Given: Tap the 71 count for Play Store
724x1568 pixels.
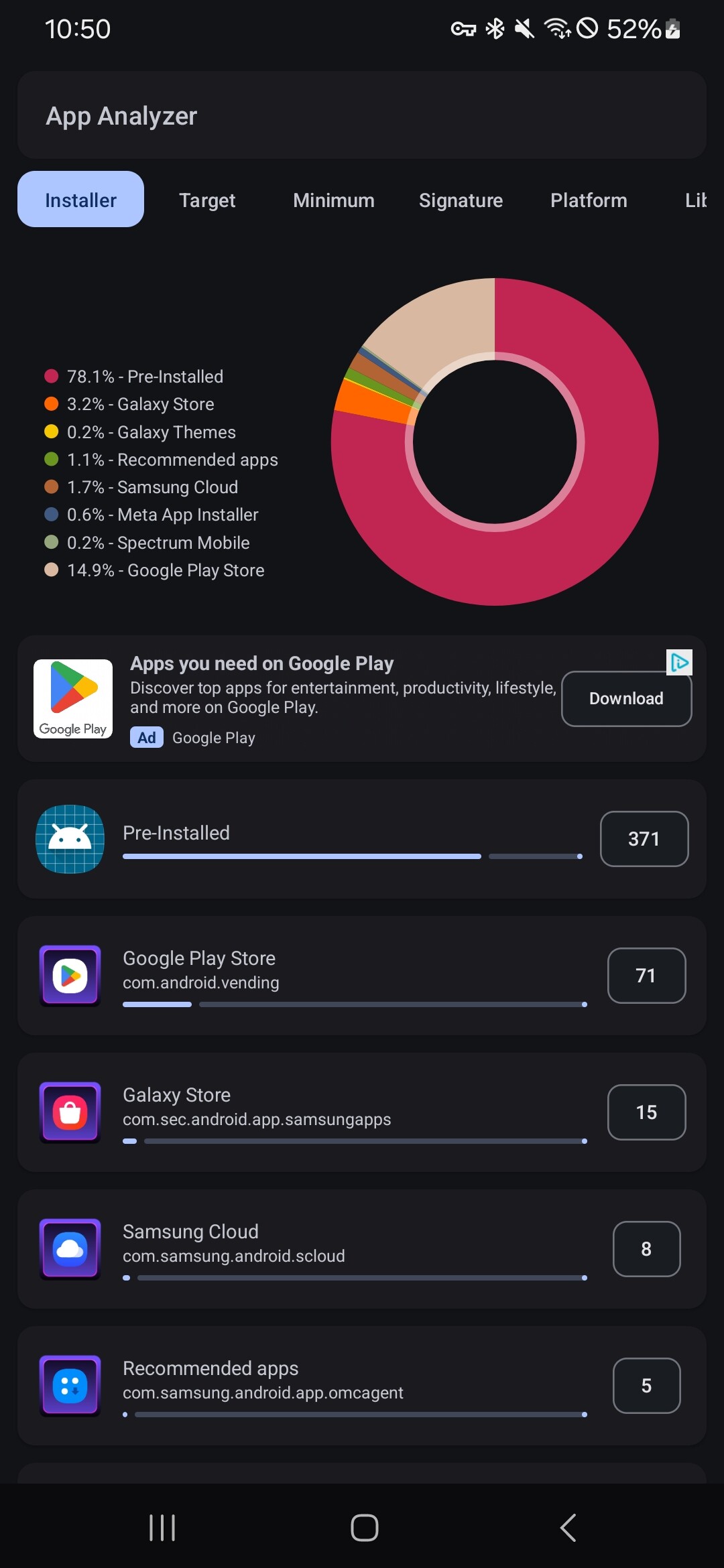Looking at the screenshot, I should click(646, 976).
